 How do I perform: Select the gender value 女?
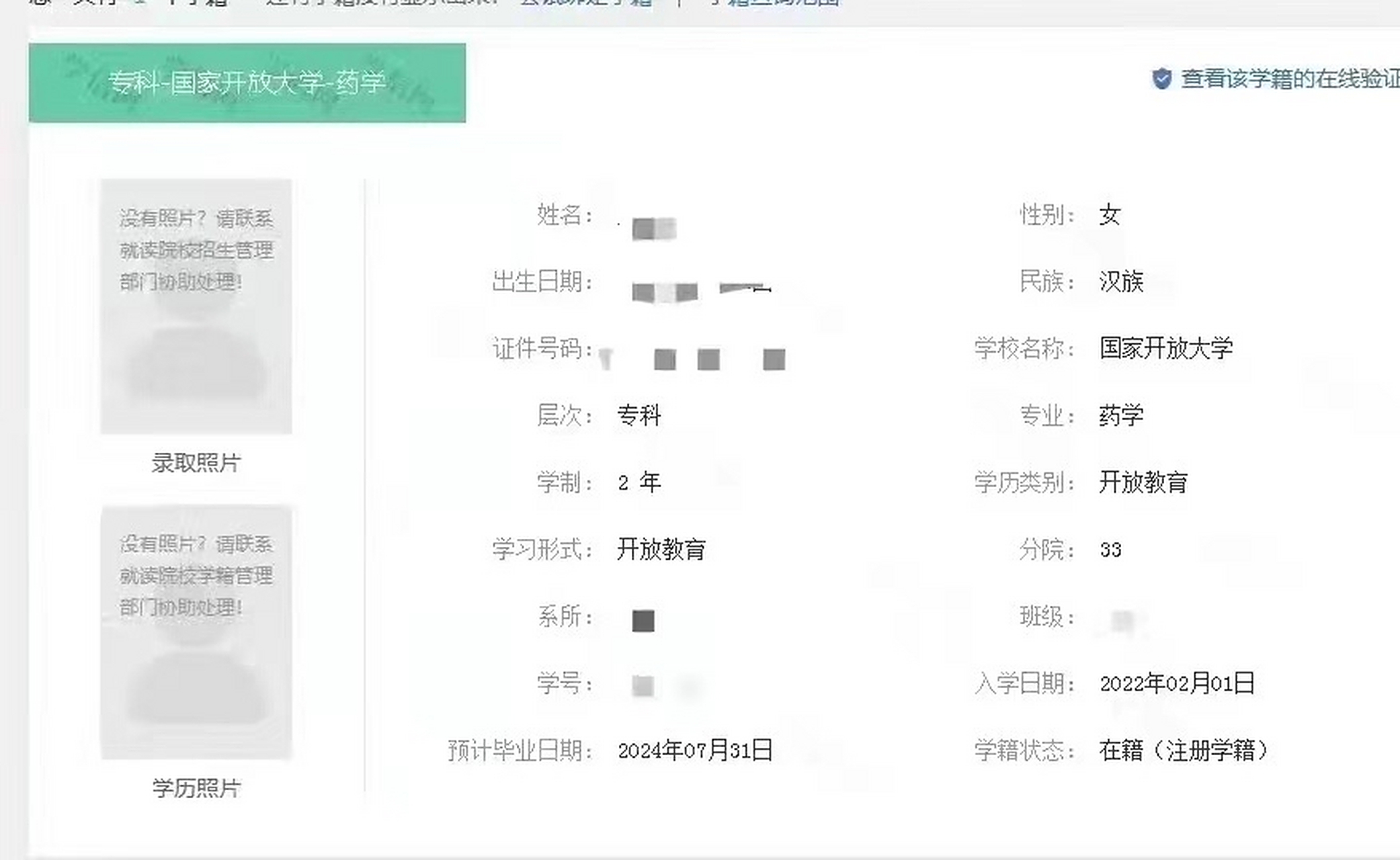1110,215
